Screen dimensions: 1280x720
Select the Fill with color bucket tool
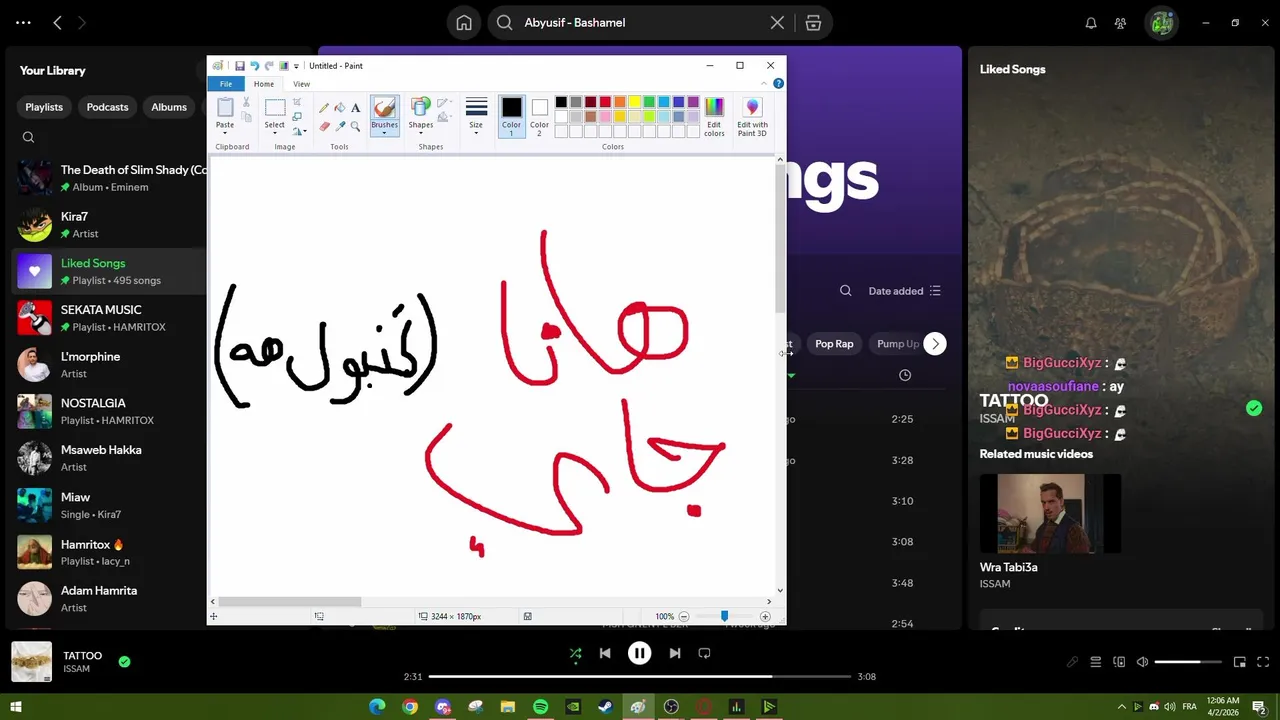[x=340, y=108]
